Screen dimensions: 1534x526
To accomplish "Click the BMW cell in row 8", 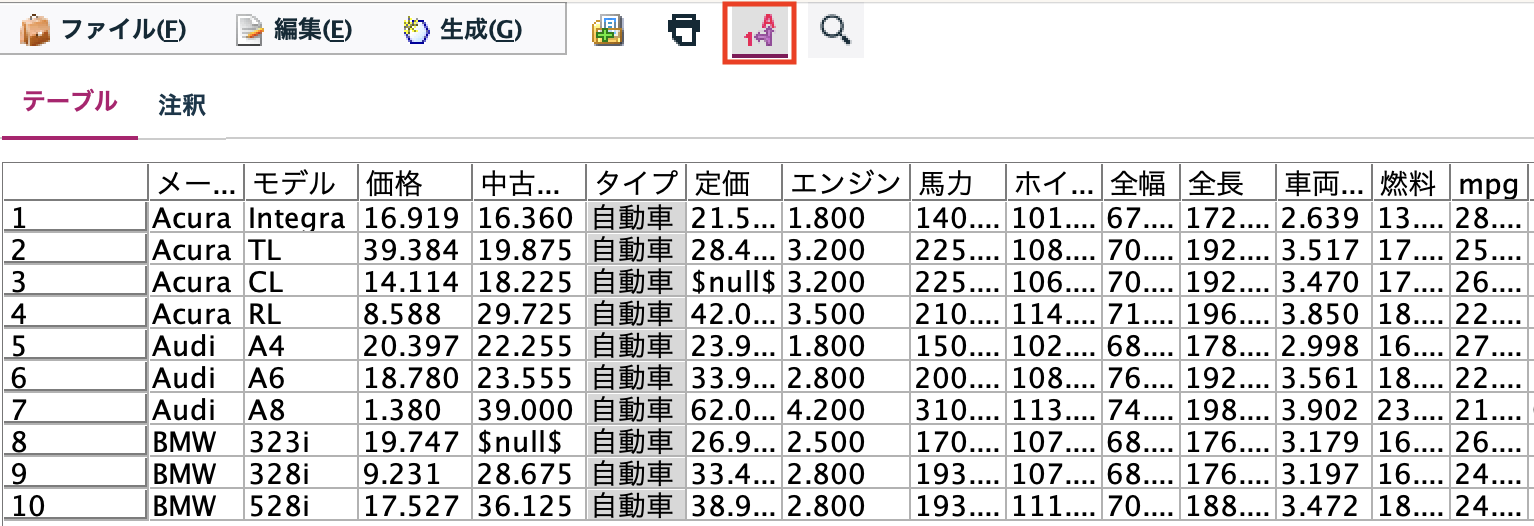I will pyautogui.click(x=197, y=441).
